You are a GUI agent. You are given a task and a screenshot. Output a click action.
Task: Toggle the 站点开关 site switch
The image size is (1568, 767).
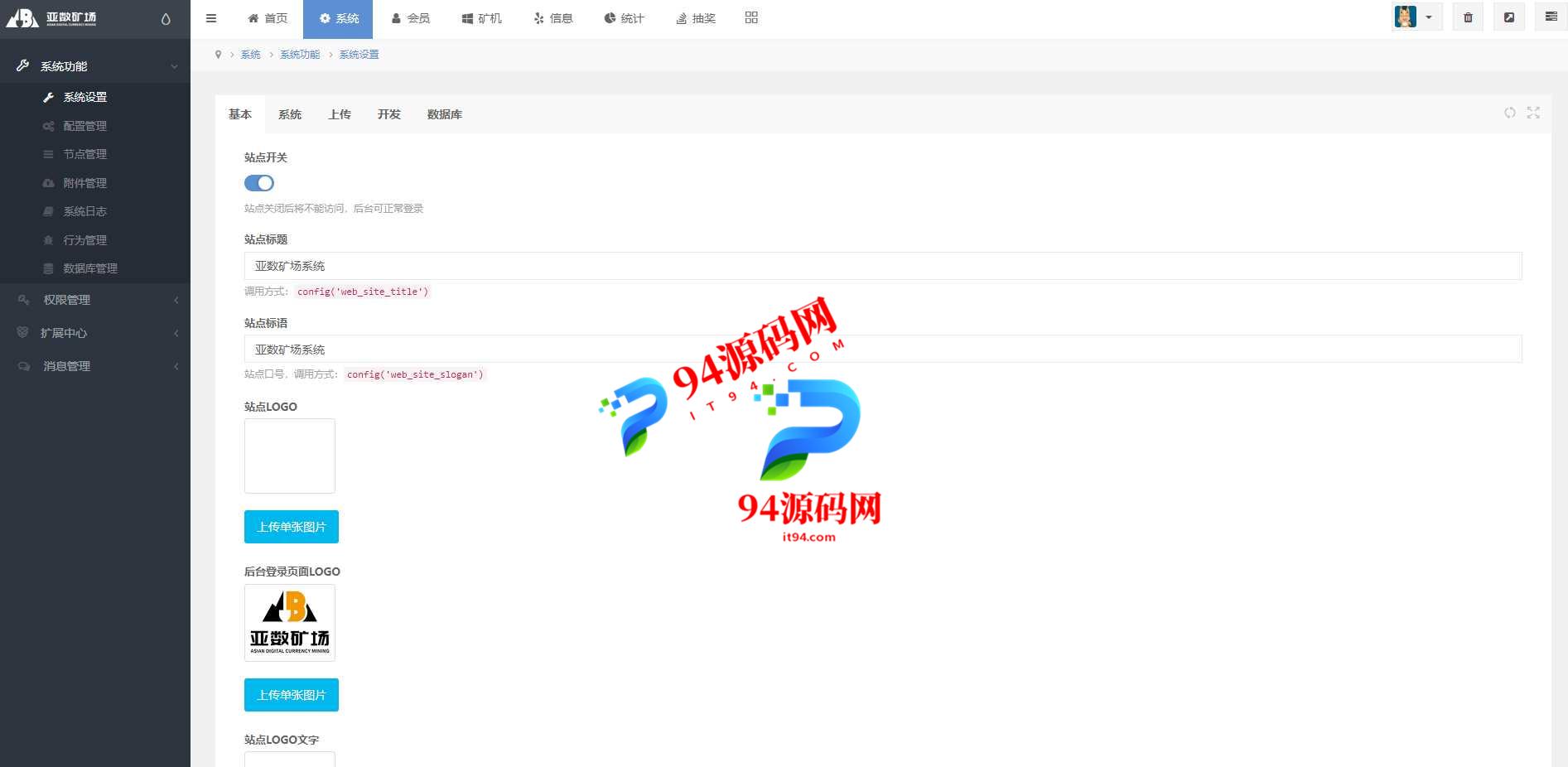point(259,183)
